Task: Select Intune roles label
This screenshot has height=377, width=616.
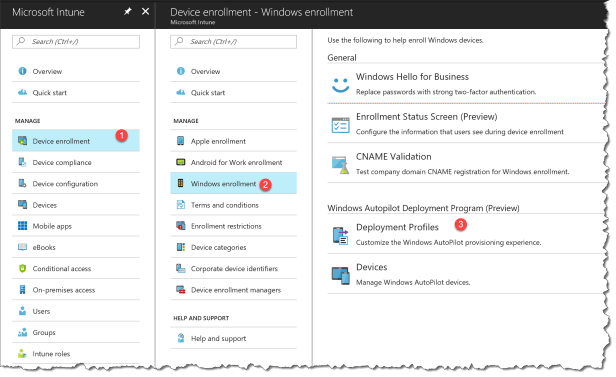Action: pos(51,354)
